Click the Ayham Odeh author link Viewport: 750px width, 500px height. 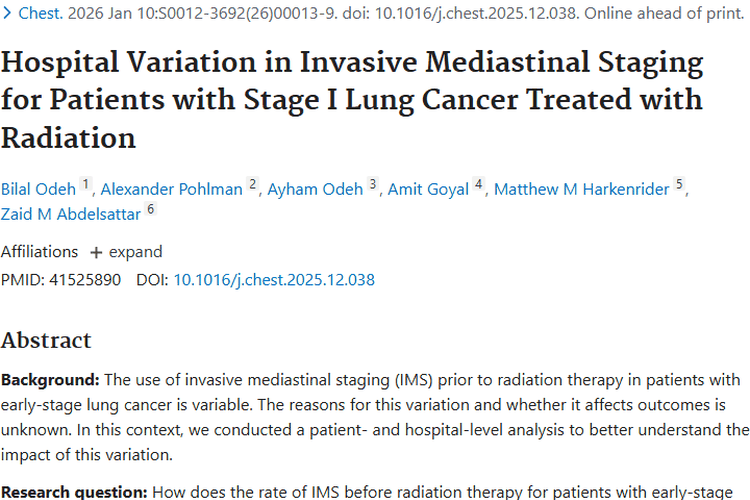click(315, 189)
